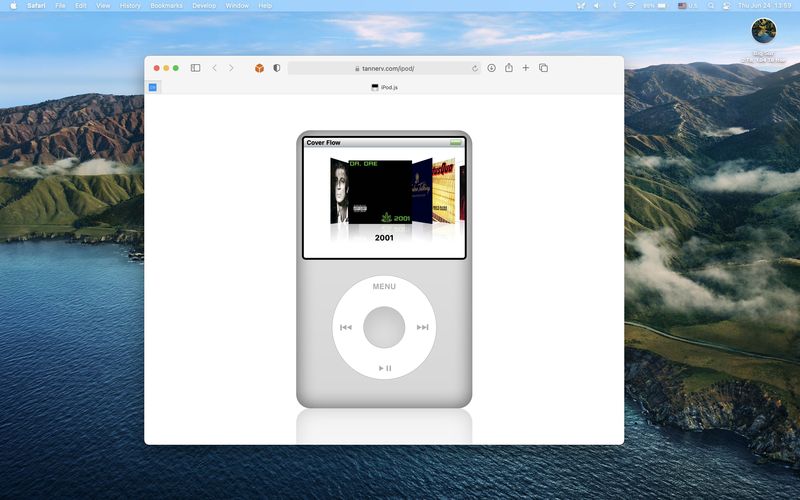
Task: Skip to next track on iPod wheel
Action: point(422,328)
